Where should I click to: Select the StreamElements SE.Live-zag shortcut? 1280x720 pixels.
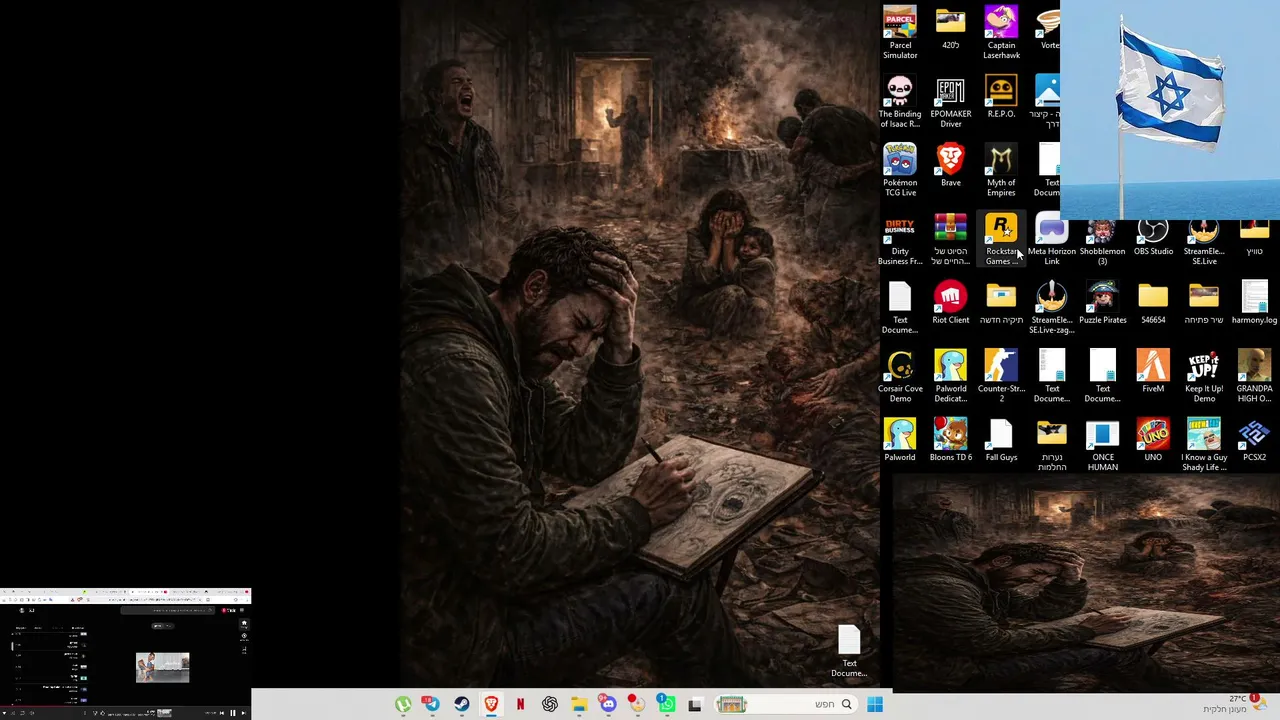pyautogui.click(x=1052, y=308)
